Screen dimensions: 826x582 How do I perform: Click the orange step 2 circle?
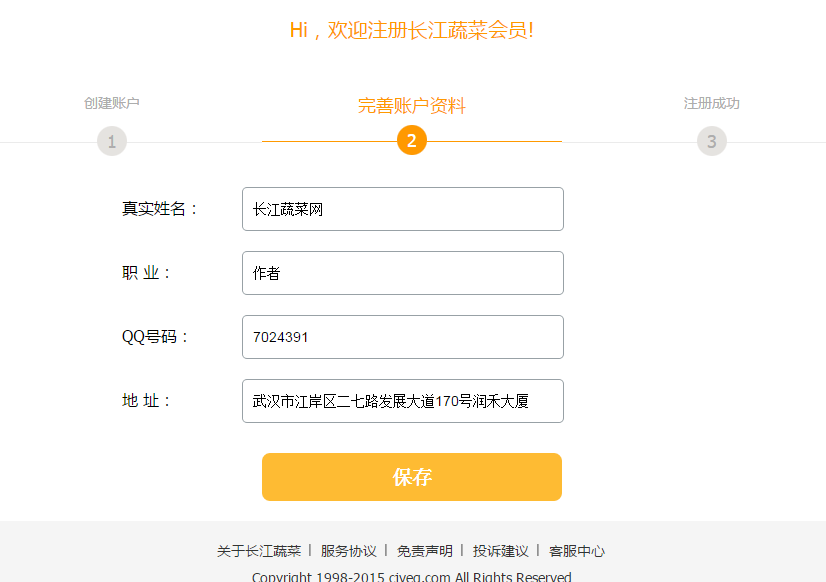(412, 141)
